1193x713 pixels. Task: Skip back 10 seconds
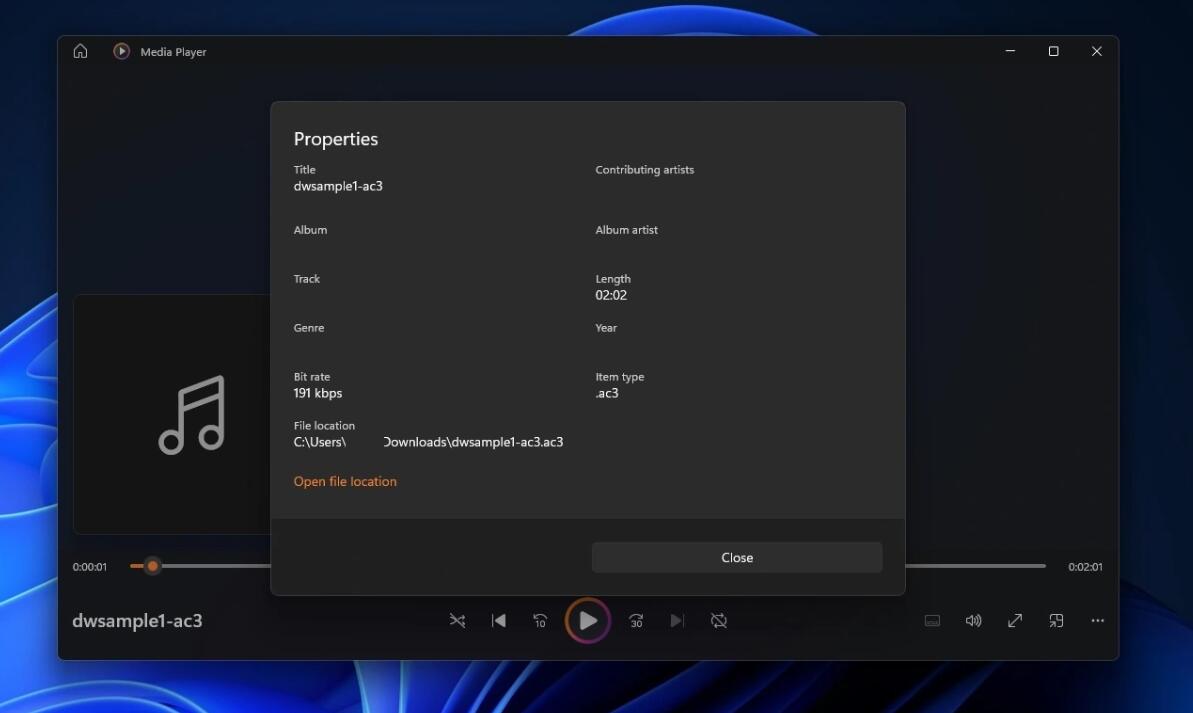pyautogui.click(x=540, y=621)
